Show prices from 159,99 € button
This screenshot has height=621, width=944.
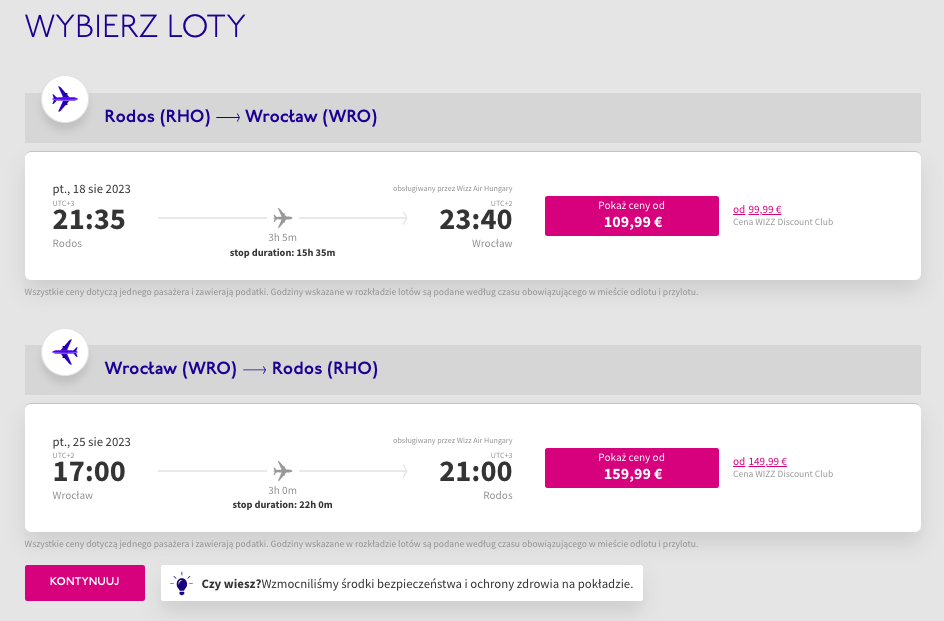632,468
